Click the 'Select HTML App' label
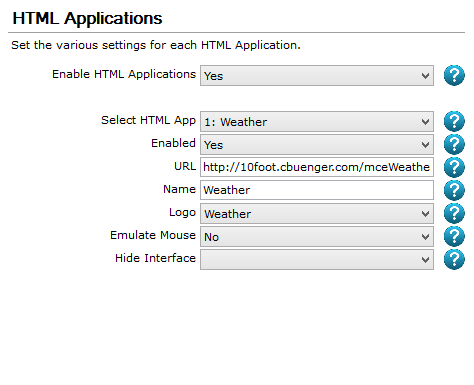Screen dimensions: 474x385 point(148,120)
